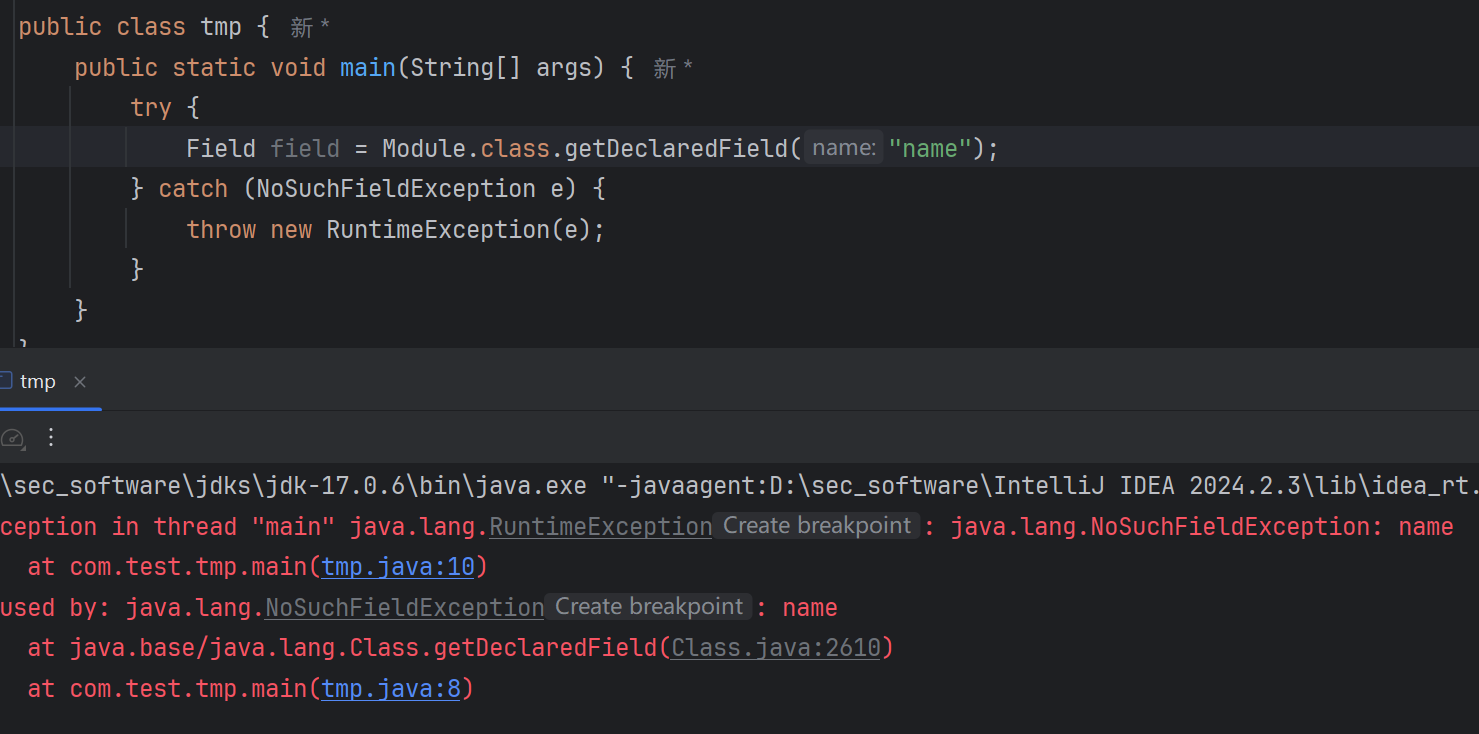Click the NoSuchFieldException link on Caused by line
Image resolution: width=1479 pixels, height=734 pixels.
tap(404, 608)
